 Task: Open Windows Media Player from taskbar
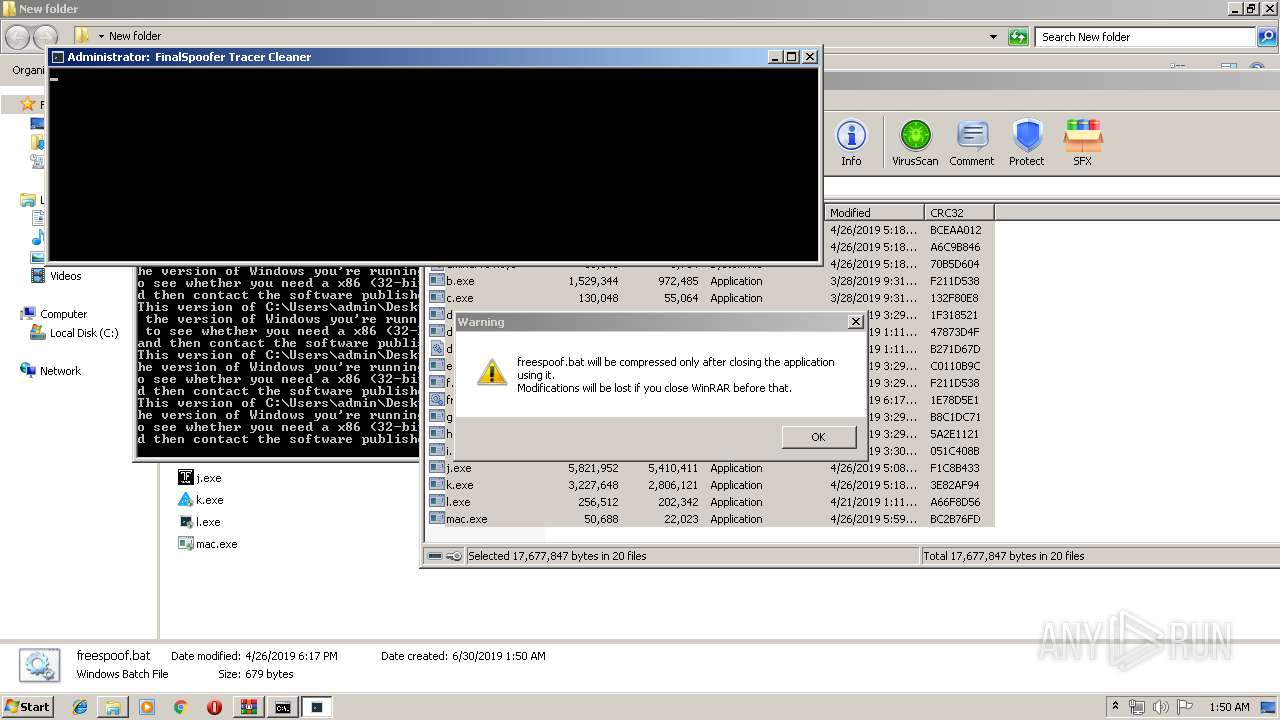click(x=147, y=707)
